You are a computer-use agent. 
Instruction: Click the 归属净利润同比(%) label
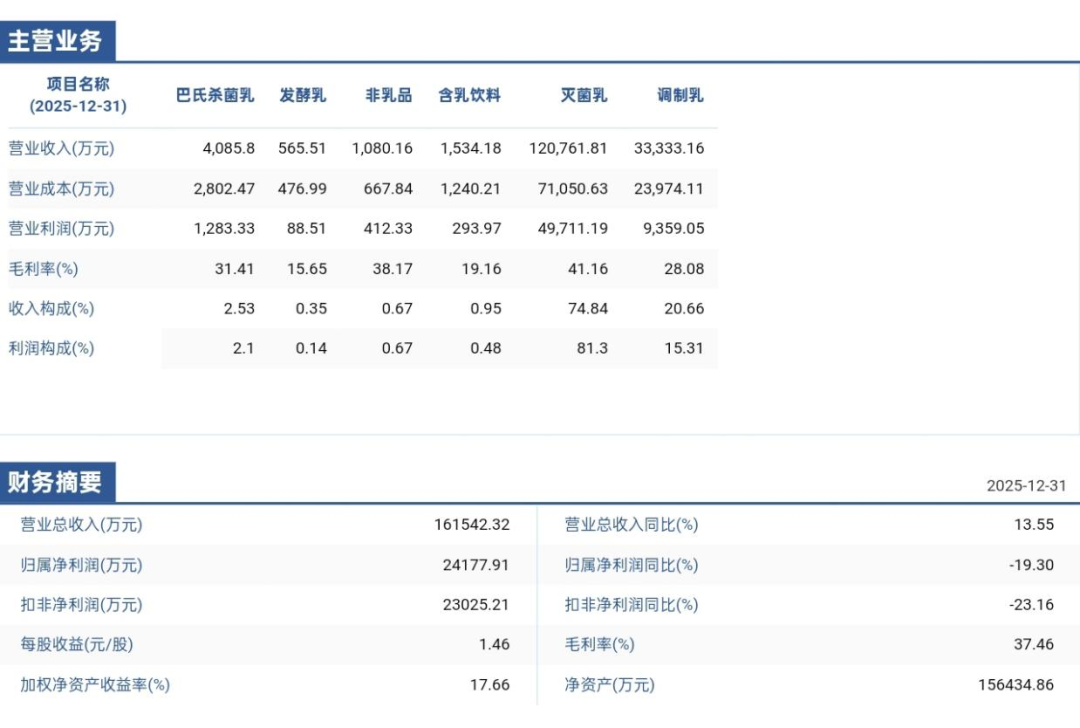click(632, 565)
